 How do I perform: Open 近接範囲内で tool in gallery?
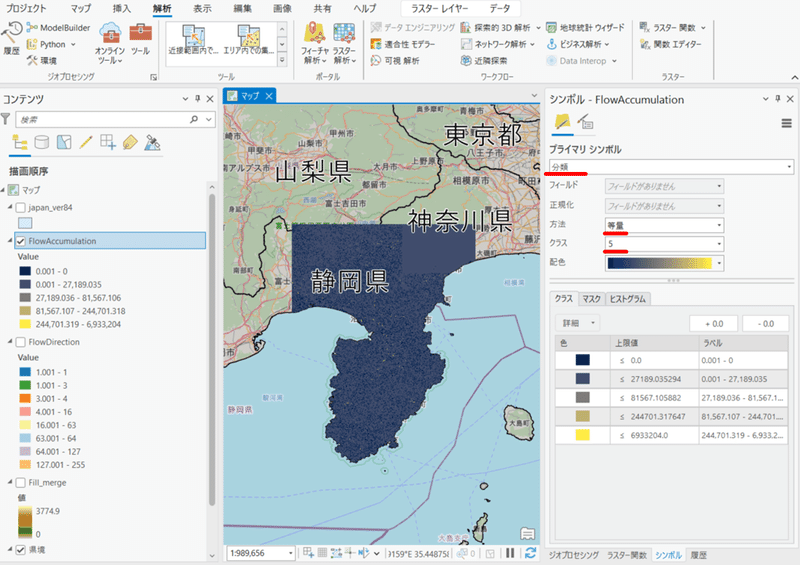[193, 39]
